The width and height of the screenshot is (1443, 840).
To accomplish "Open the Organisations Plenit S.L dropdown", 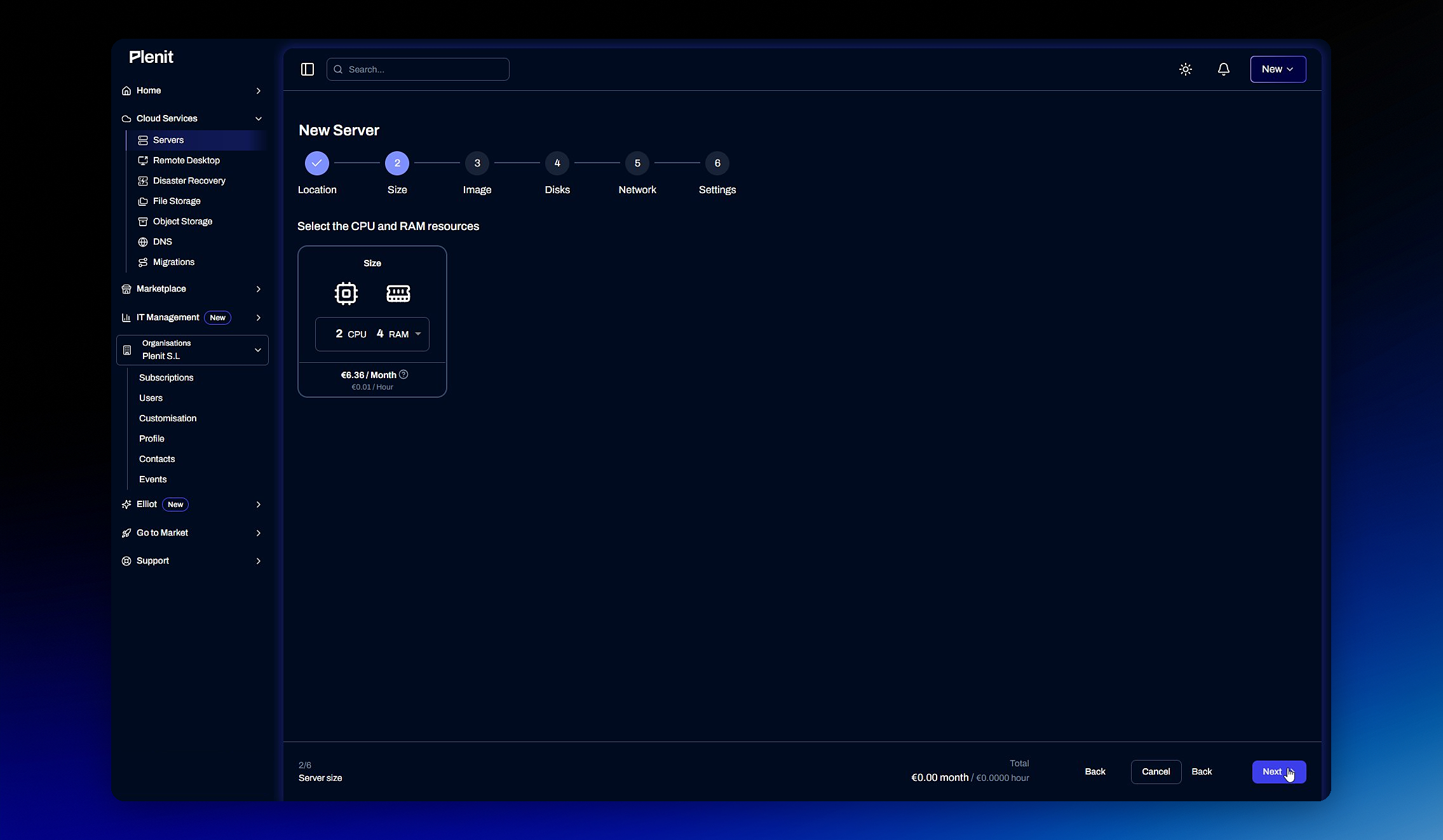I will [193, 350].
